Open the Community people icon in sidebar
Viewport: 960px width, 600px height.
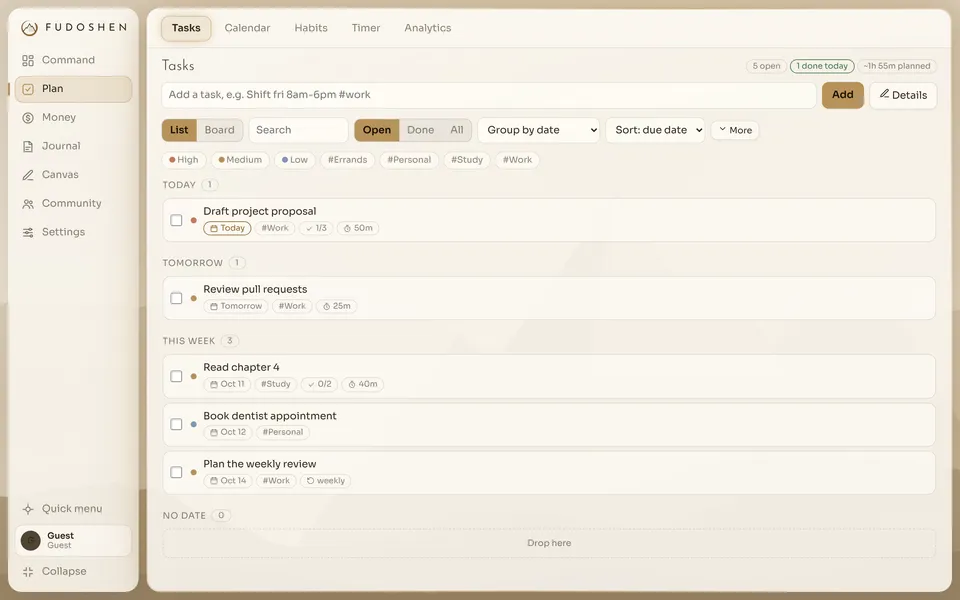coord(28,204)
